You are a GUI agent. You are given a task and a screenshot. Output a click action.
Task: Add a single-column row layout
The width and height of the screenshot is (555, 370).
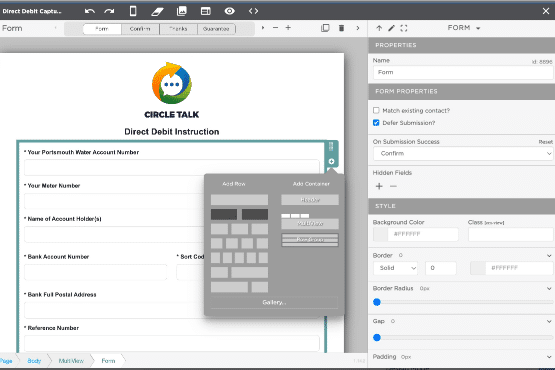point(239,200)
